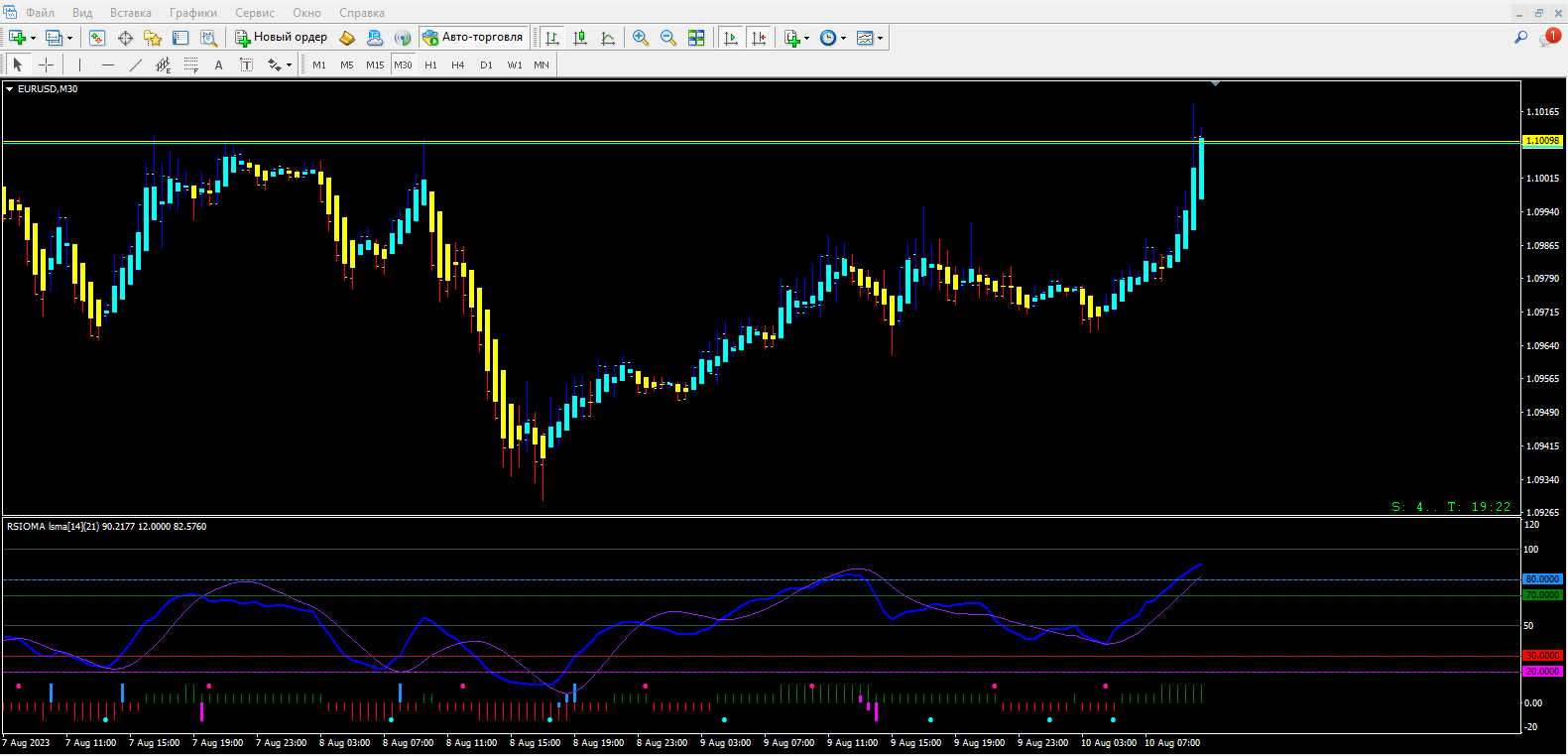
Task: Switch chart to candlesticks
Action: click(580, 38)
